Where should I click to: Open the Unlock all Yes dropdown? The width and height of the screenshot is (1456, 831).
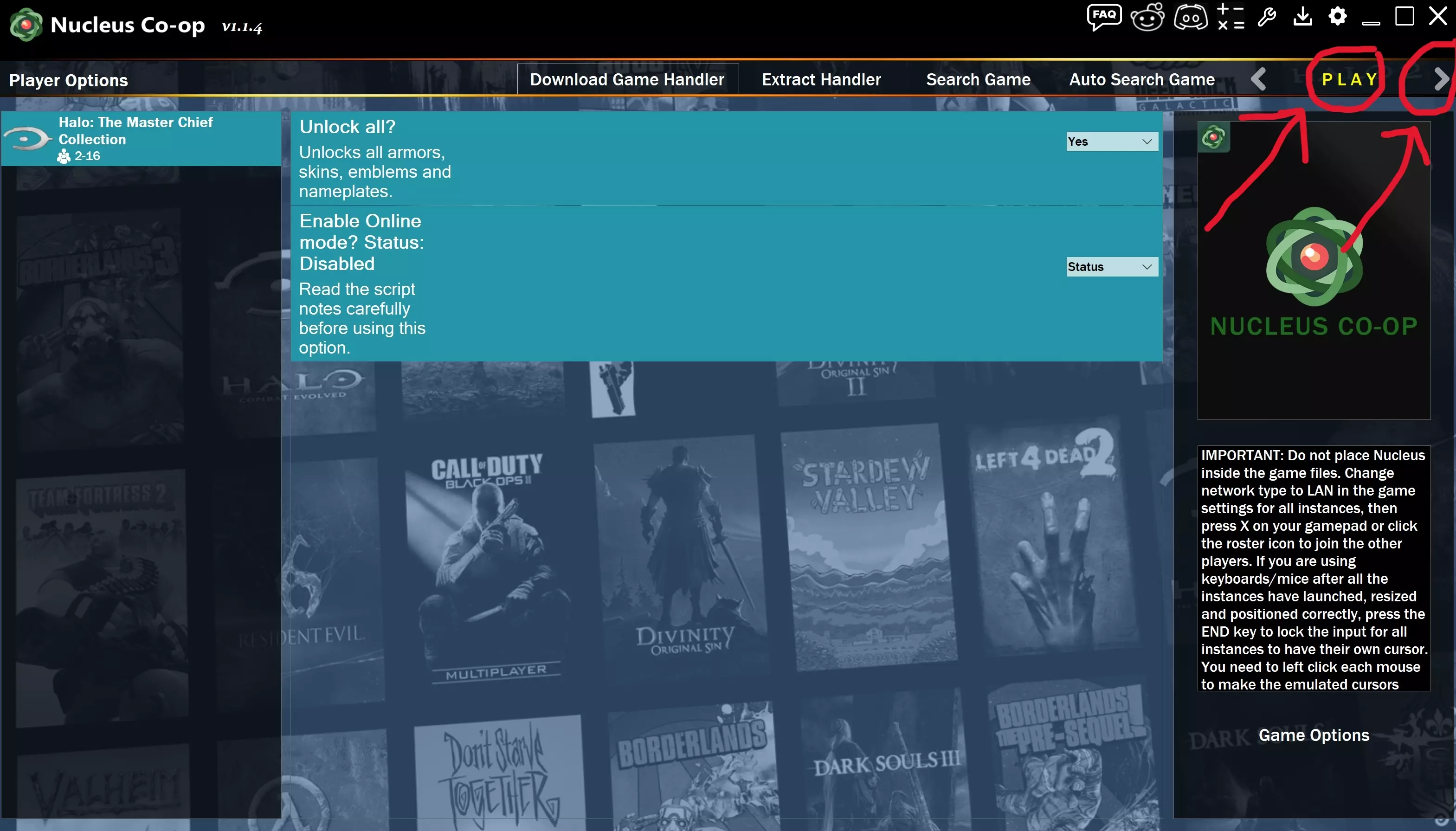coord(1111,142)
